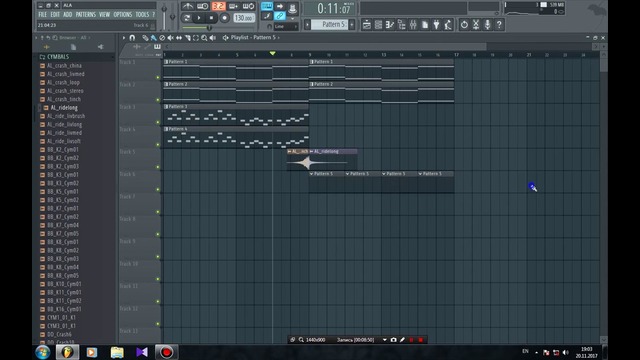640x360 pixels.
Task: Click the screenshot camera icon in recorder bar
Action: 393,340
